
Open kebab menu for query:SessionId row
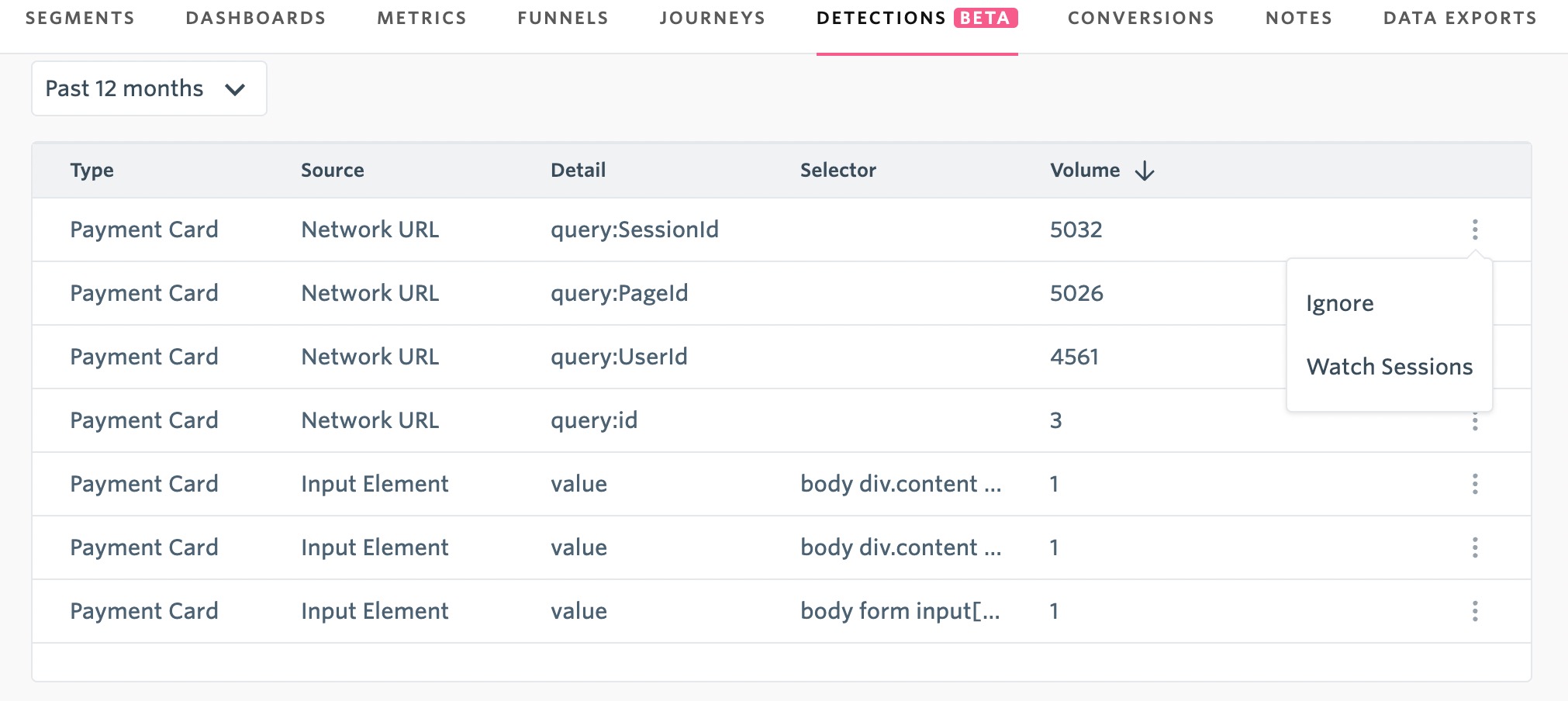pos(1475,230)
